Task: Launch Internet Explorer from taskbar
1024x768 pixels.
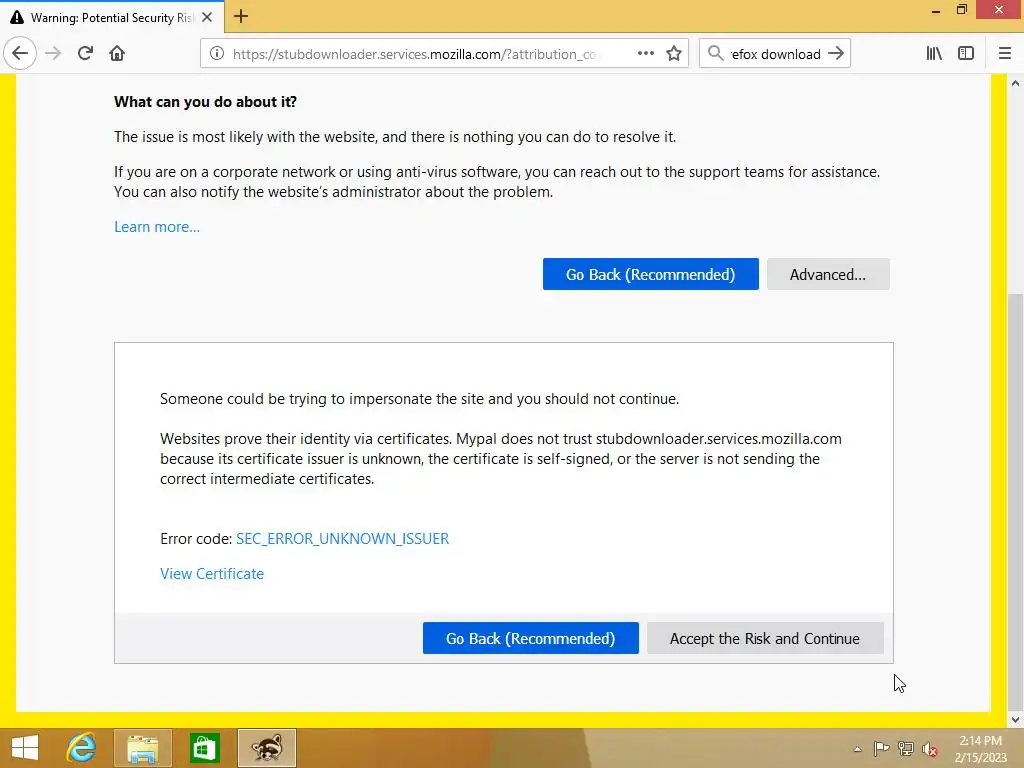Action: 81,748
